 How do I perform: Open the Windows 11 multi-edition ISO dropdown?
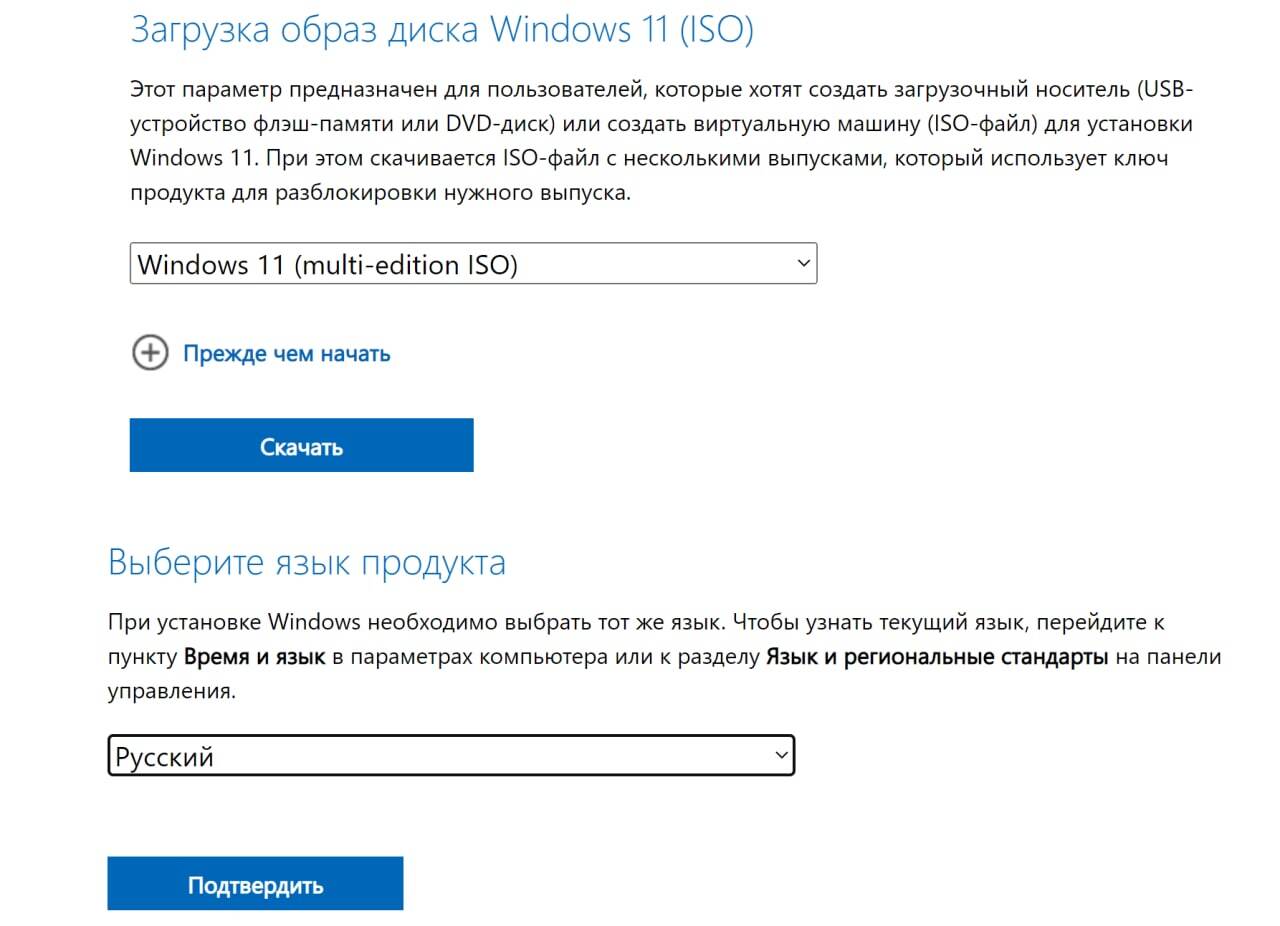click(473, 264)
